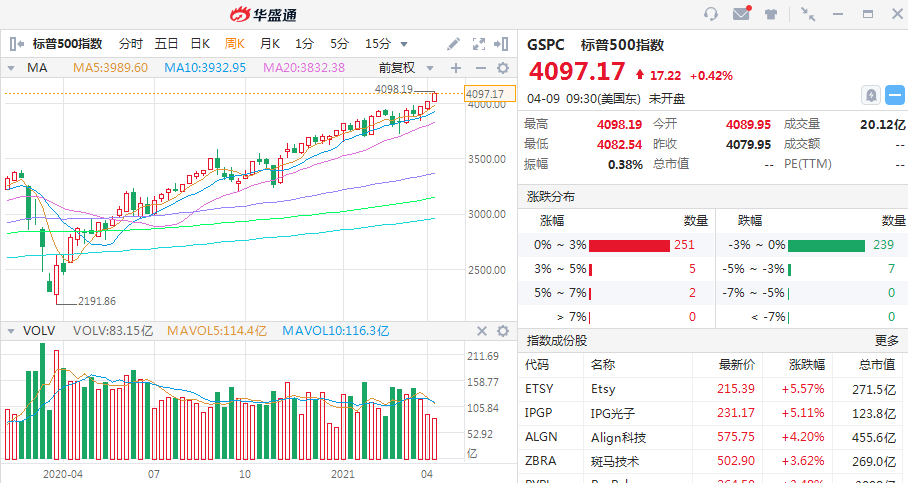This screenshot has width=908, height=483.
Task: Switch to 月K chart tab
Action: (x=270, y=43)
